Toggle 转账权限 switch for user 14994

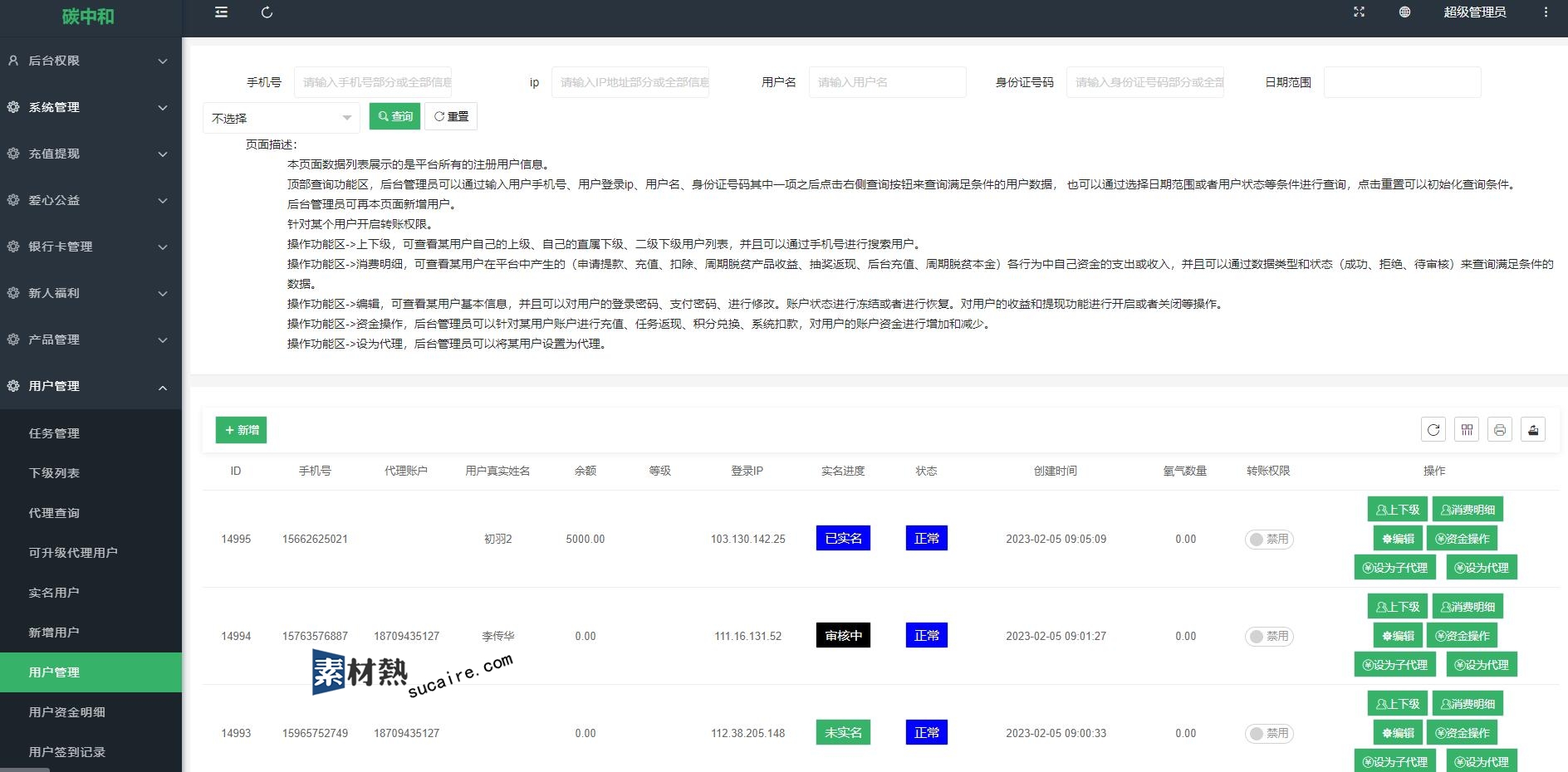(x=1269, y=637)
